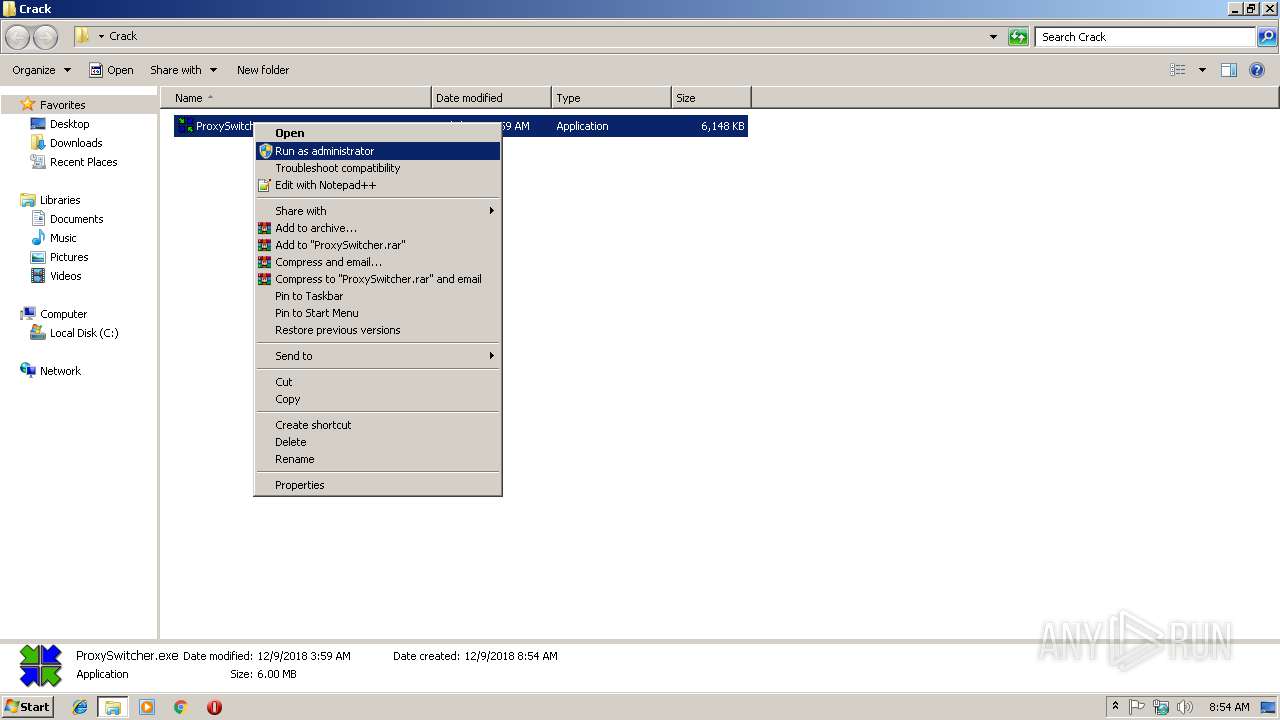
Task: Show hidden tray icons arrow
Action: (1116, 707)
